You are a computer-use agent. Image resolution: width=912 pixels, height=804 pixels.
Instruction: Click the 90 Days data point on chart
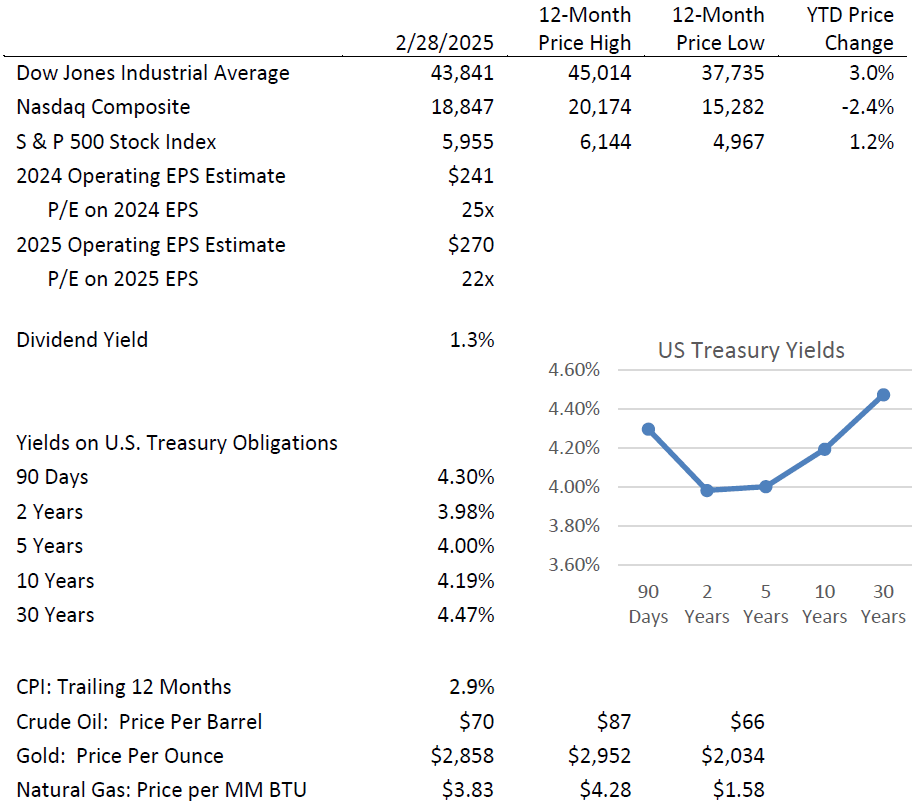pyautogui.click(x=649, y=429)
